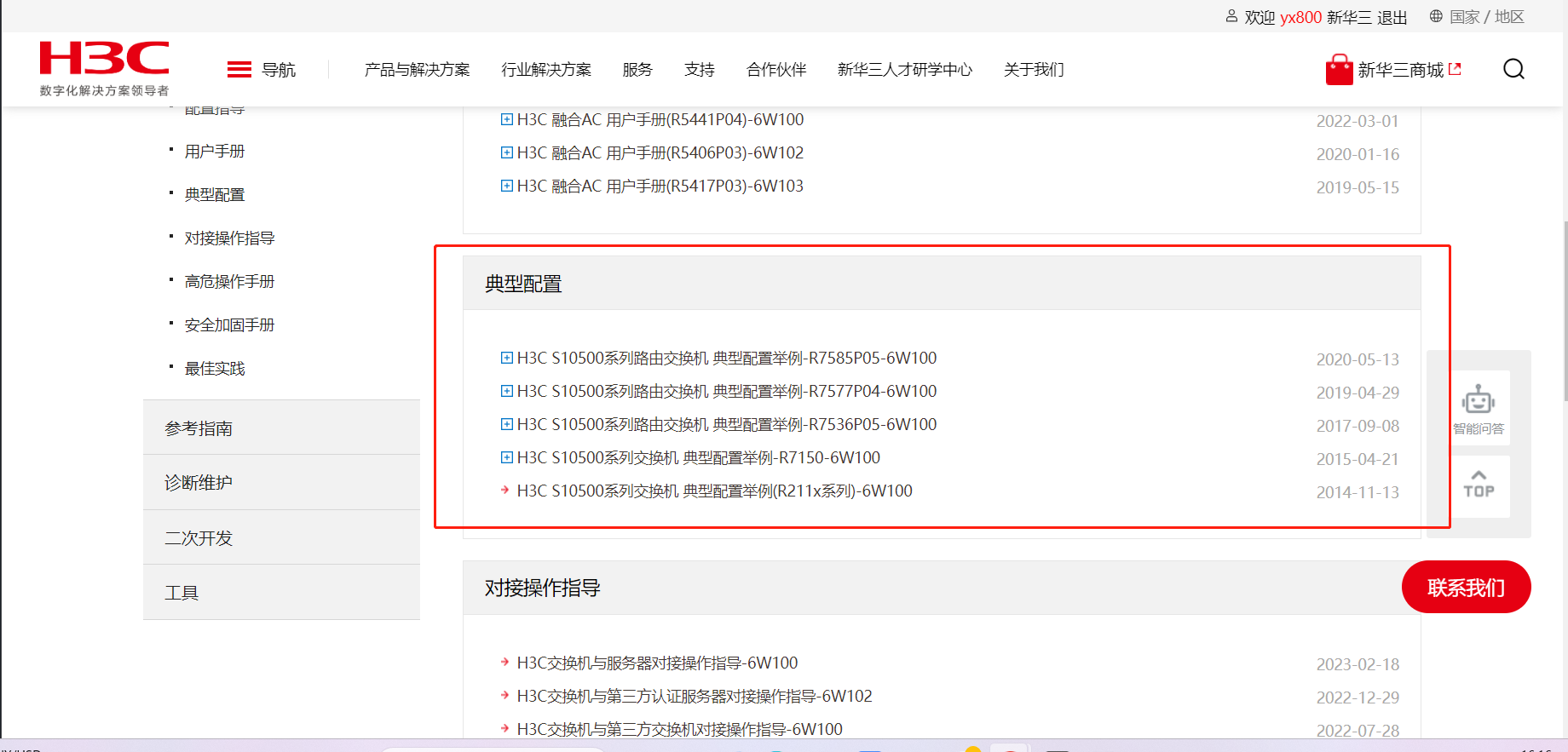Click the page vertical scrollbar
Viewport: 1568px width, 752px height.
[1565, 311]
